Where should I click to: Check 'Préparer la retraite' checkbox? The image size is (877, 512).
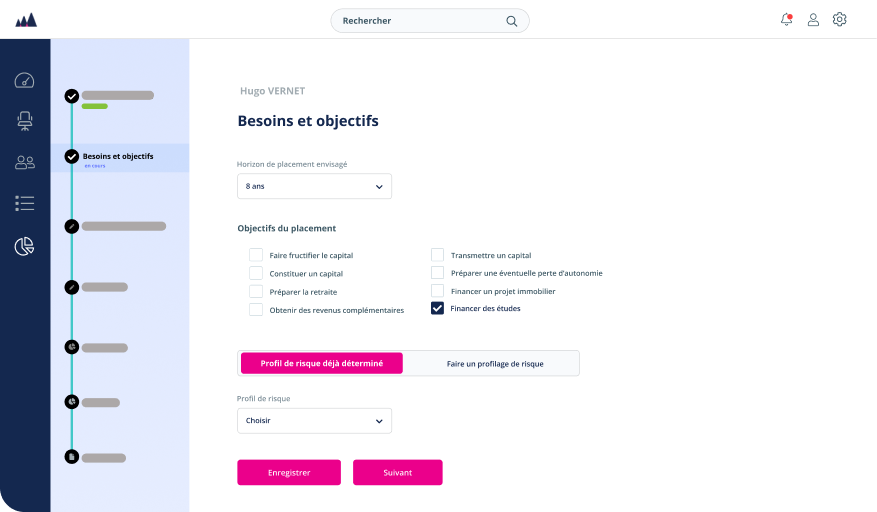[x=256, y=292]
